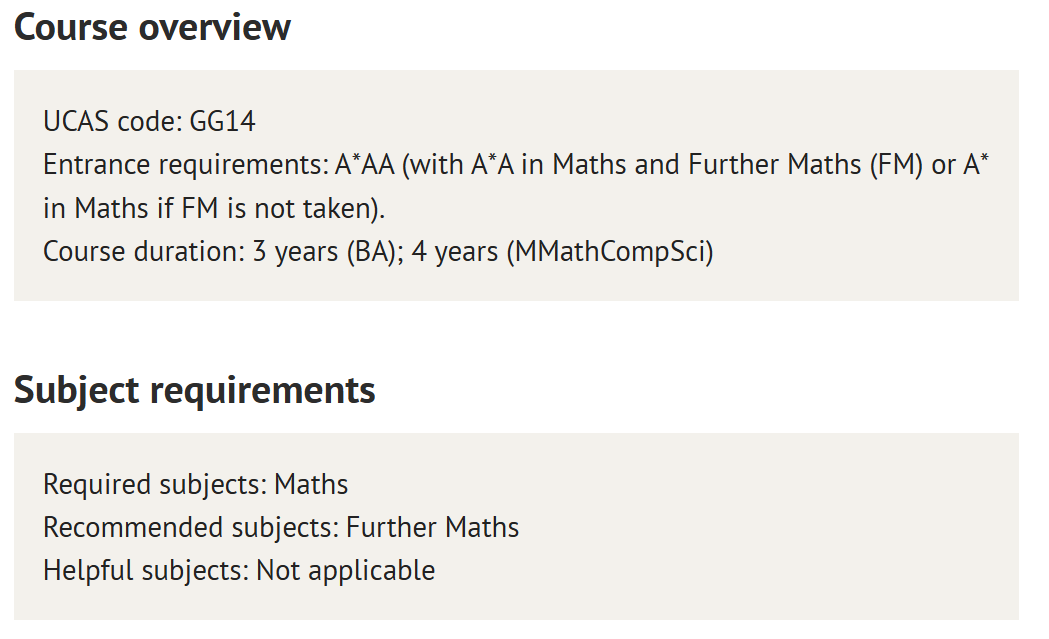Select the Entrance requirements line

click(x=516, y=165)
